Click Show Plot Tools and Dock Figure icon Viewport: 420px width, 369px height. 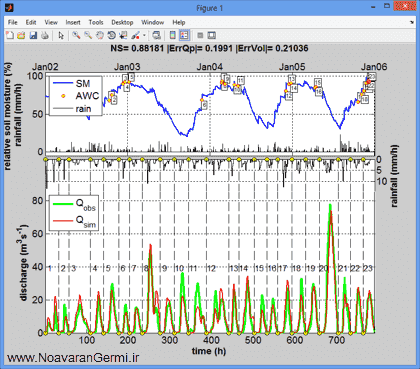tap(212, 35)
